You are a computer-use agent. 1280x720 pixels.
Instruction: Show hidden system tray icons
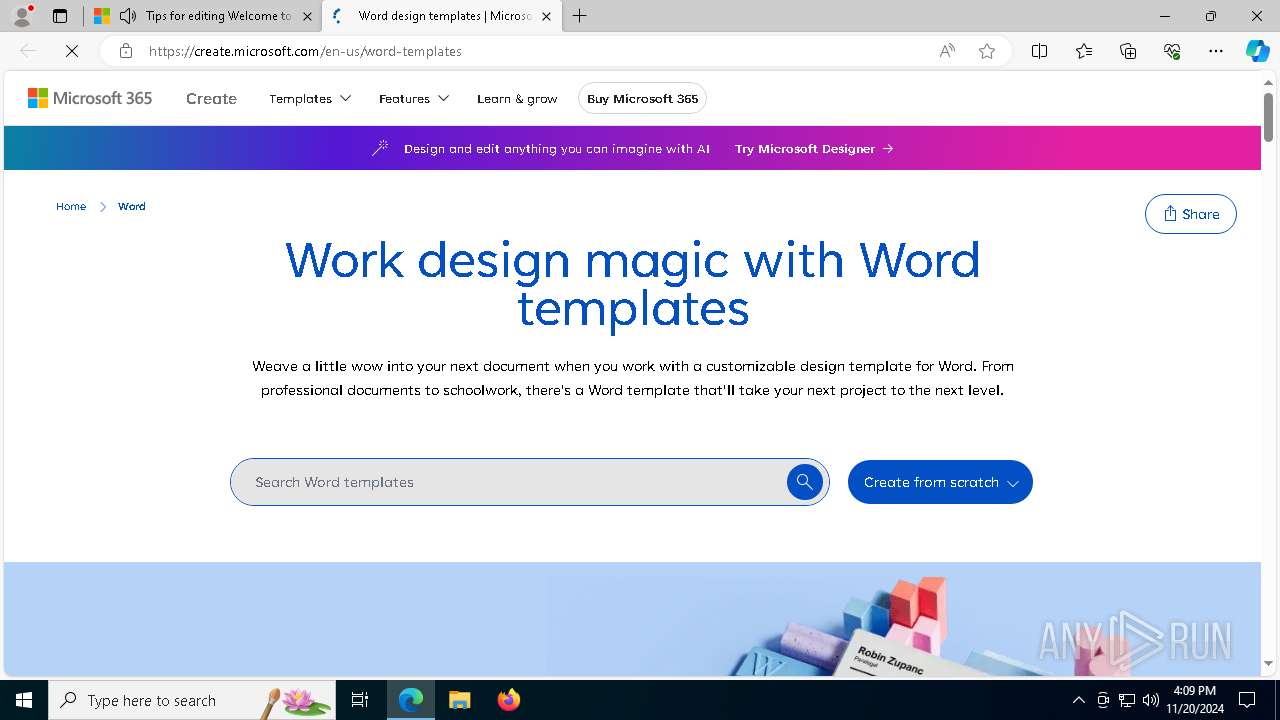click(x=1078, y=700)
